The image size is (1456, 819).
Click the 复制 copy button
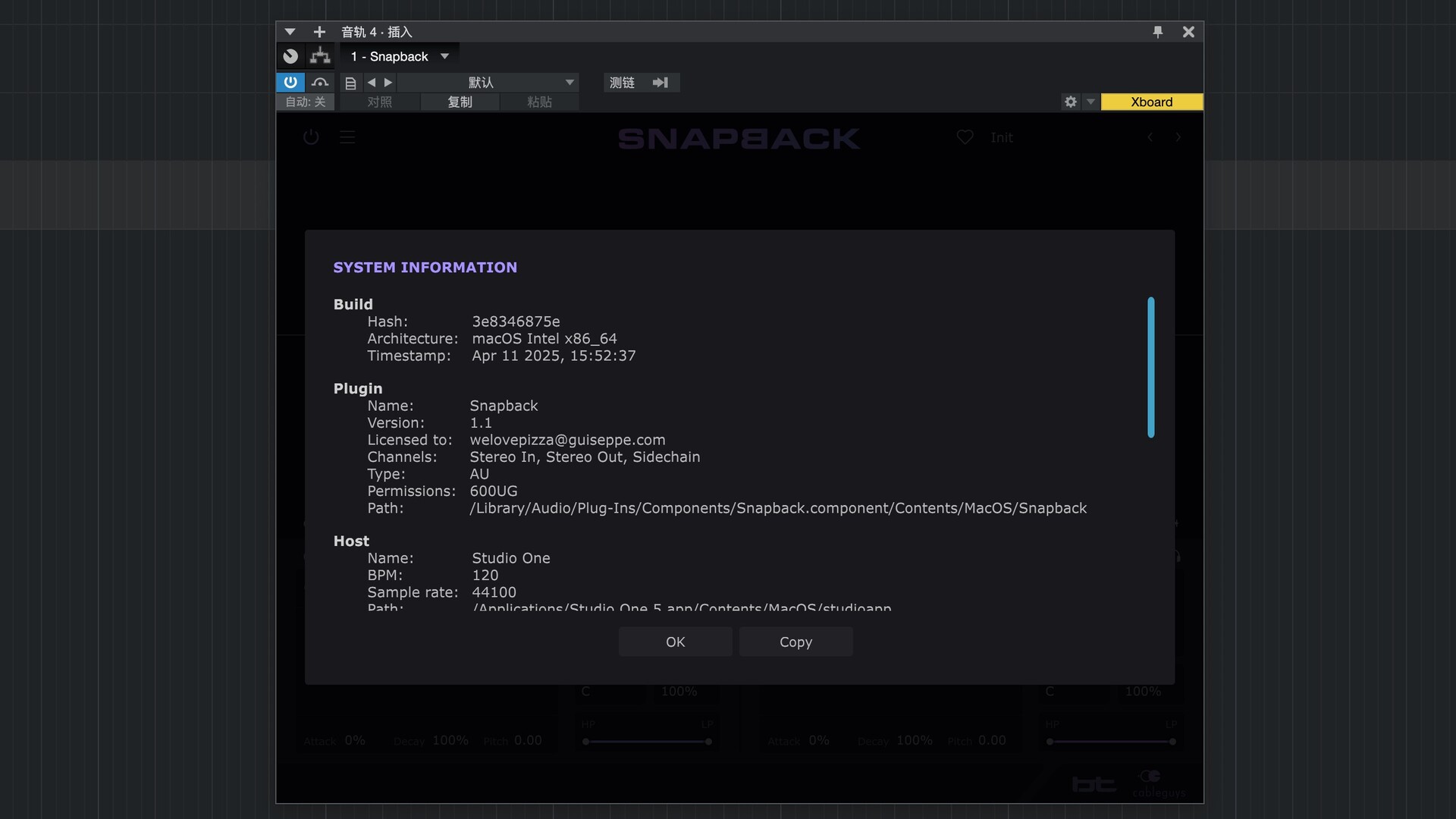click(460, 102)
